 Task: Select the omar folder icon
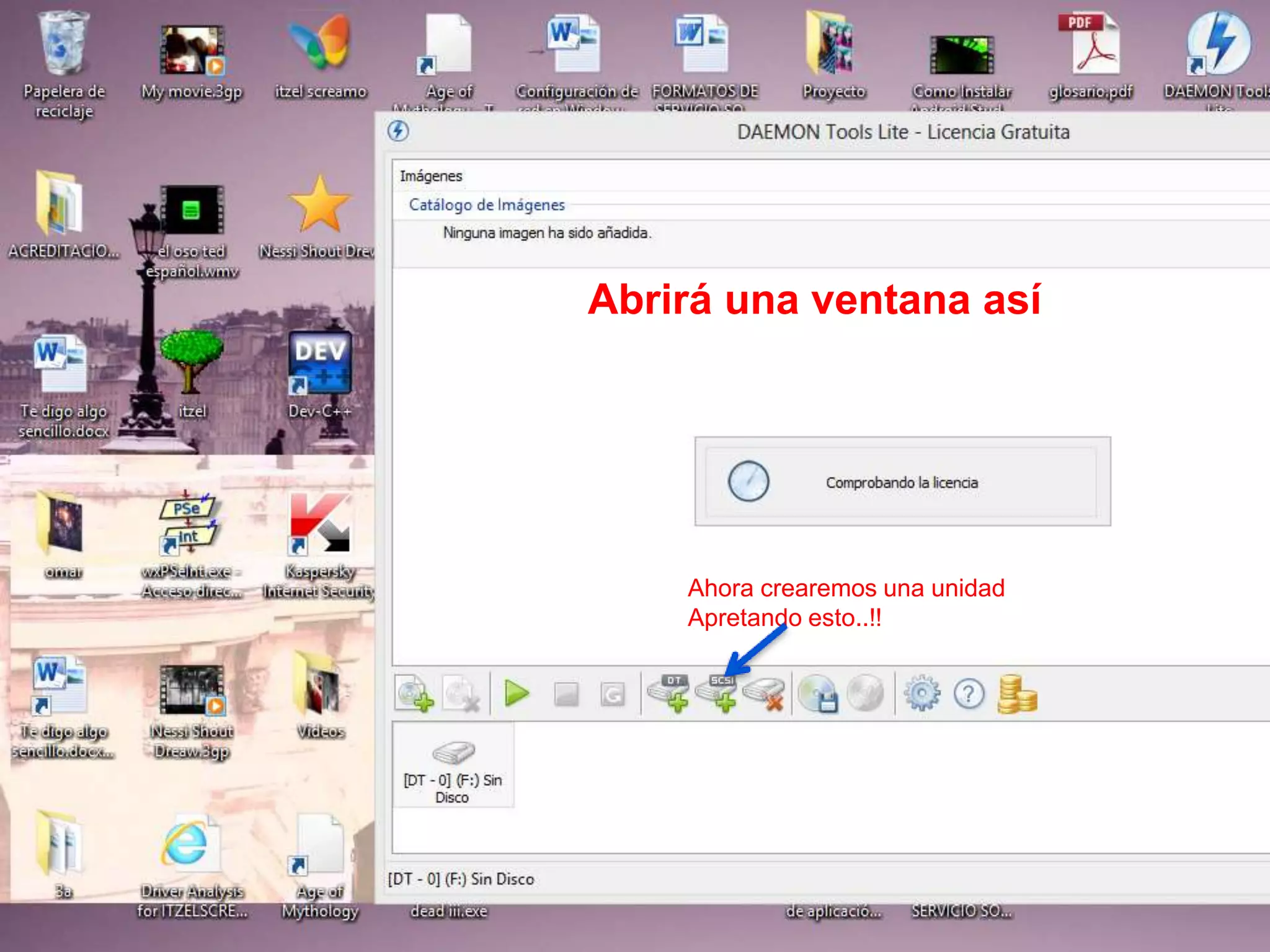[x=63, y=534]
